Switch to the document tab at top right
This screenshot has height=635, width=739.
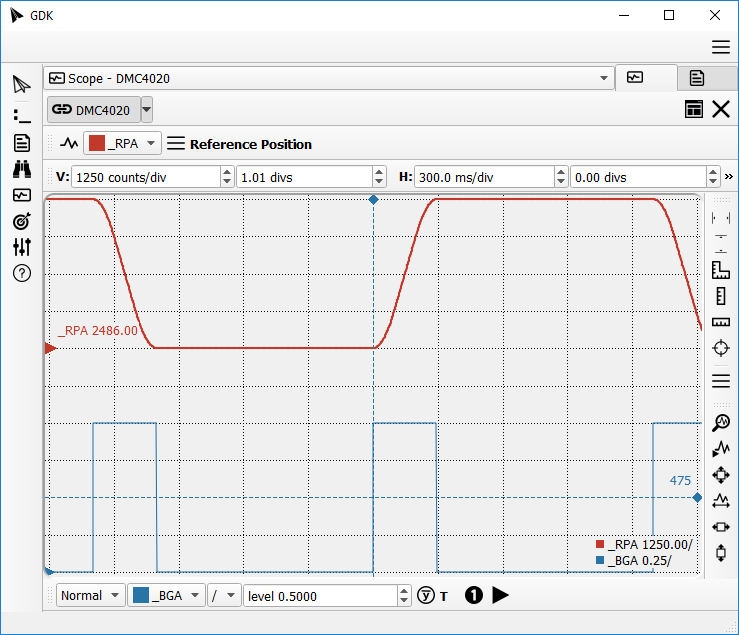coord(697,77)
